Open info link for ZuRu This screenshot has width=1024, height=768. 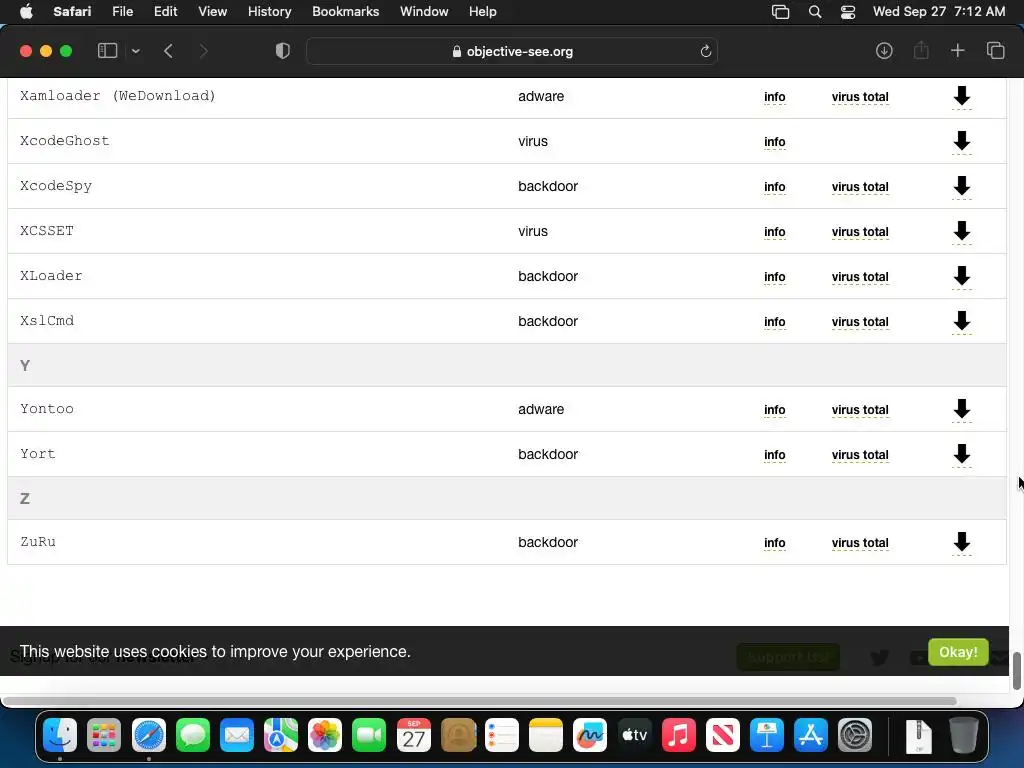pos(775,543)
